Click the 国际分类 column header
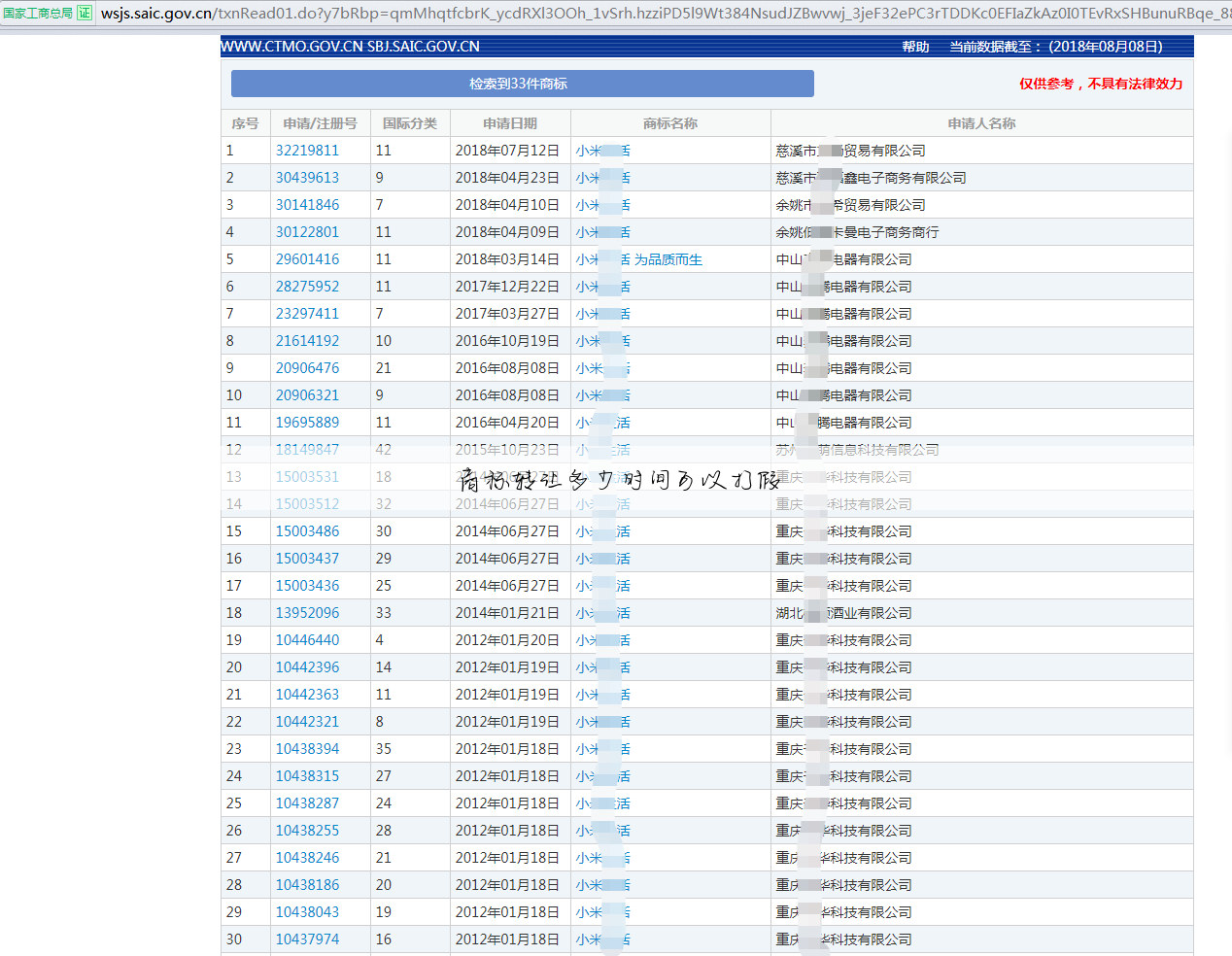This screenshot has width=1232, height=956. point(409,122)
